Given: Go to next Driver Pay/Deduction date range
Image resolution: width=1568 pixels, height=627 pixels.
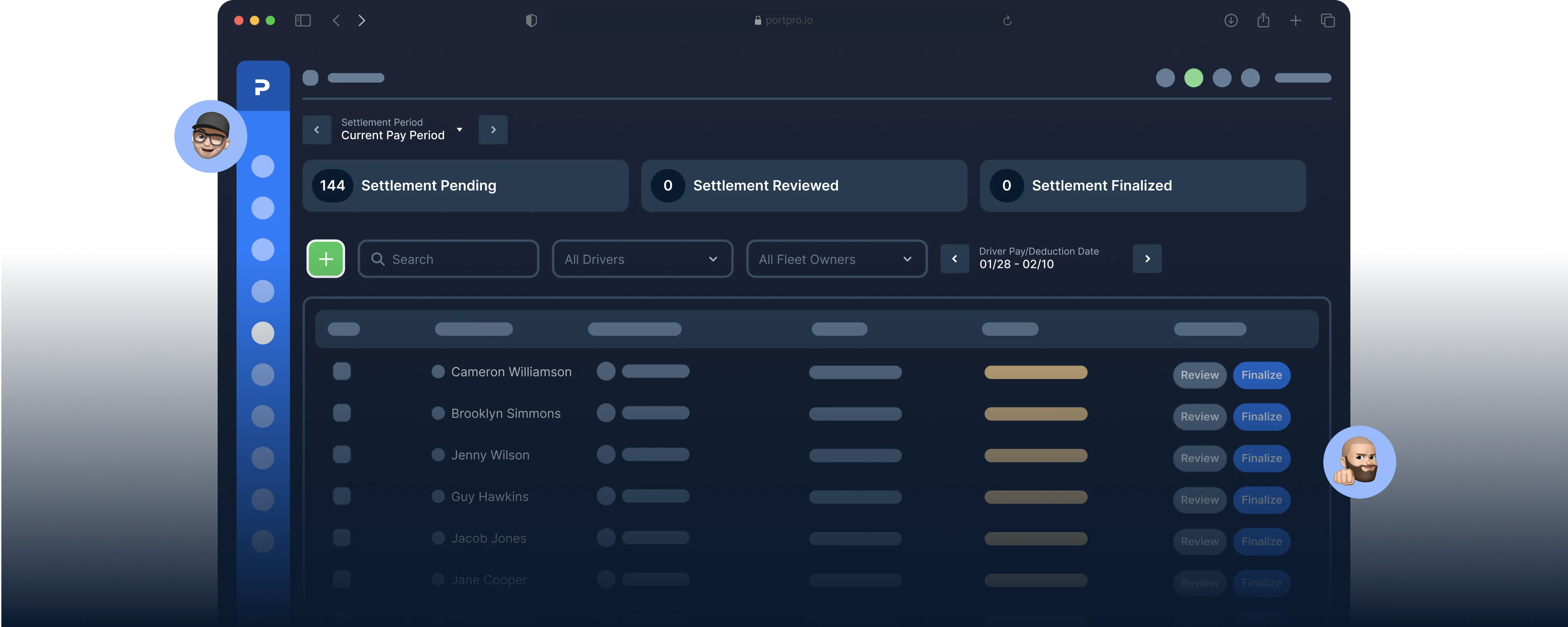Looking at the screenshot, I should coord(1147,259).
